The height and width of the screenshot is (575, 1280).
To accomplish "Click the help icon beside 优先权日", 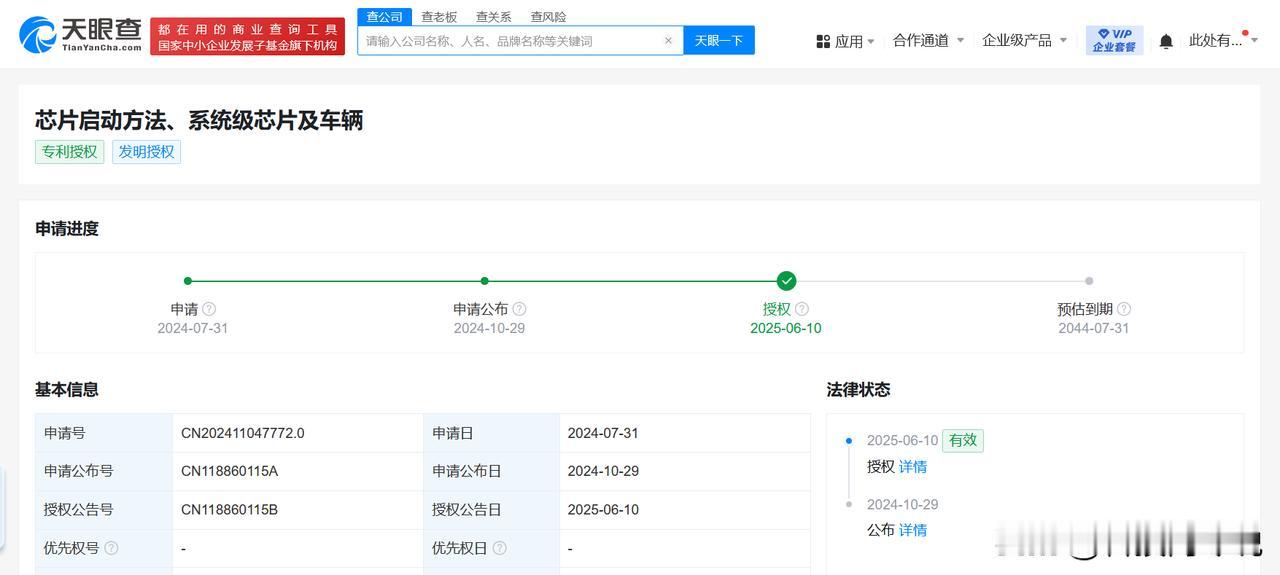I will [499, 548].
